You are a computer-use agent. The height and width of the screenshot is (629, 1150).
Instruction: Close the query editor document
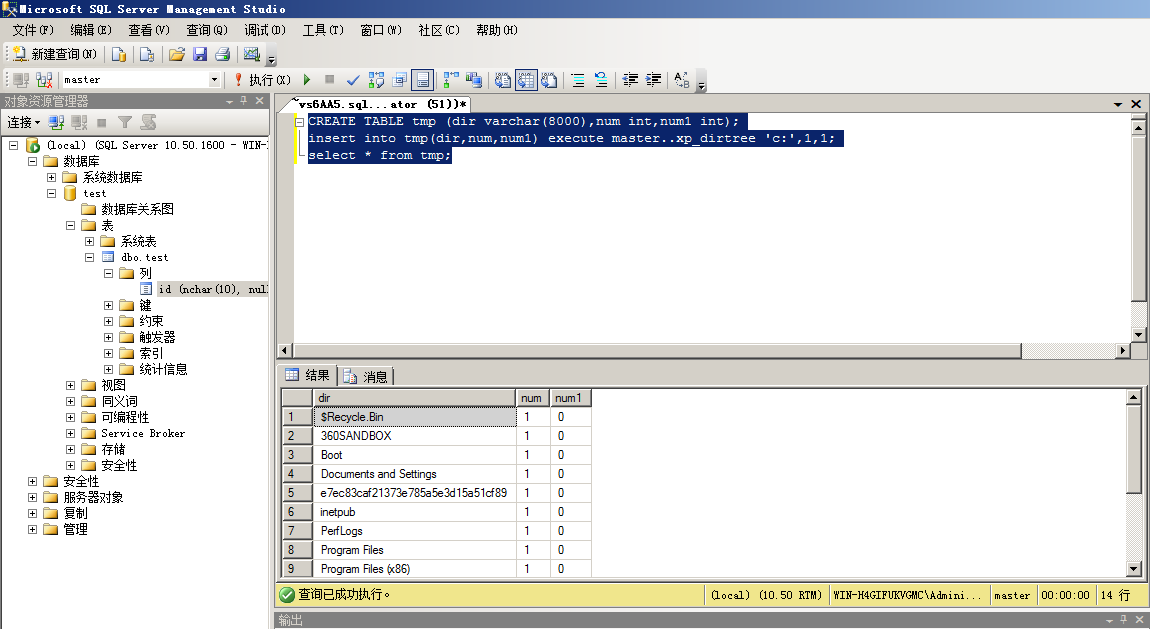(1136, 104)
